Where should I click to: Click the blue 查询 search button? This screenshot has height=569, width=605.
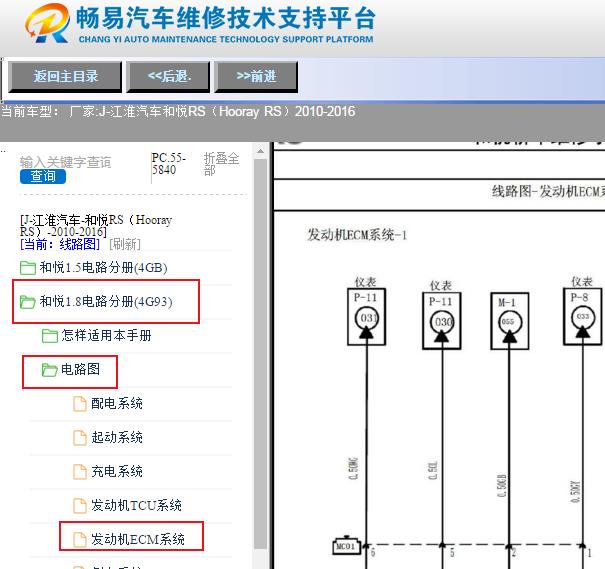click(43, 176)
